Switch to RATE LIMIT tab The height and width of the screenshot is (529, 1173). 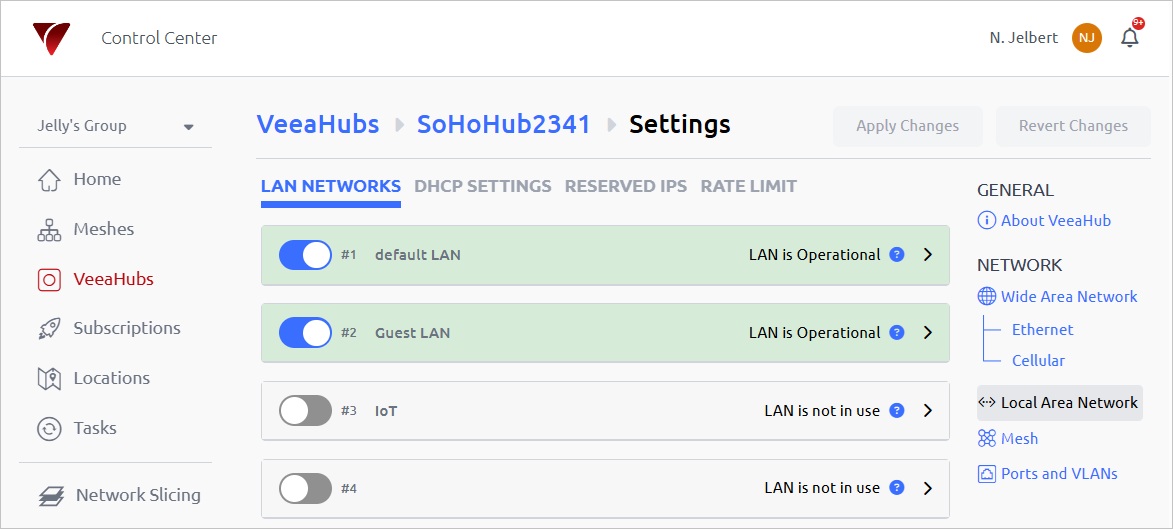(749, 186)
